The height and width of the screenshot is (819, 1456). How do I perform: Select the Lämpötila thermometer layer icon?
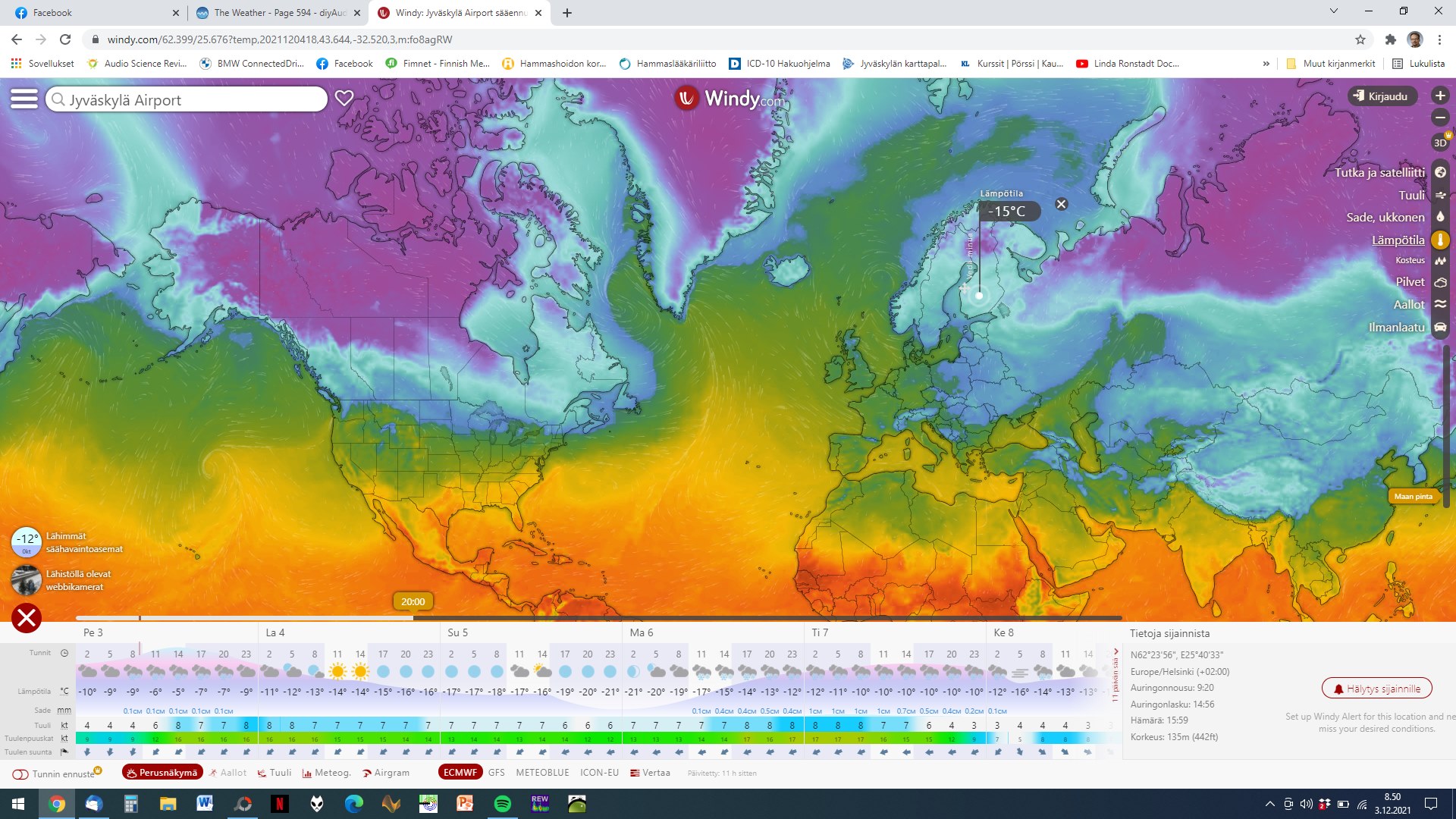tap(1439, 240)
